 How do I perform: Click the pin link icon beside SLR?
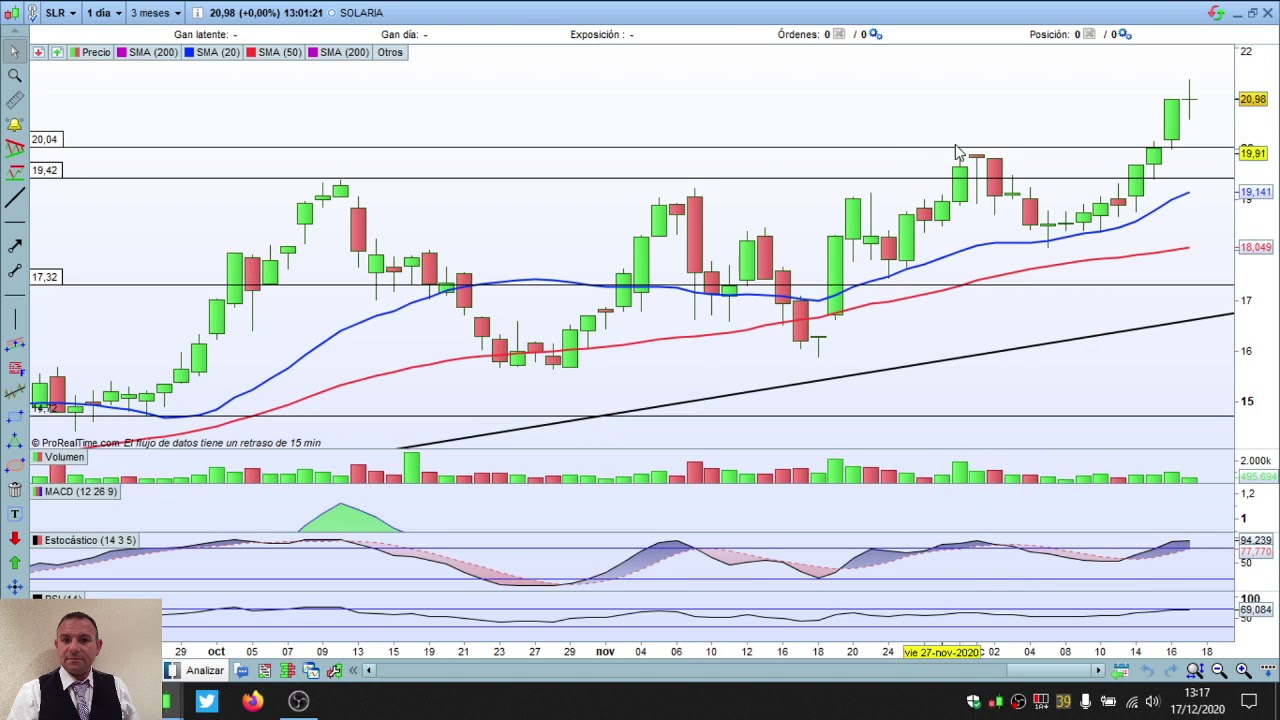pos(33,13)
